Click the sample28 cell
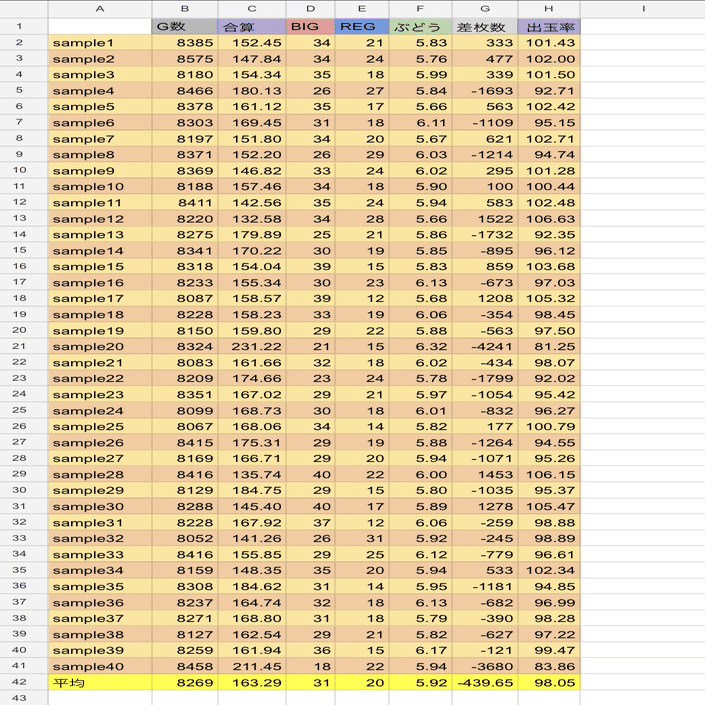Viewport: 705px width, 705px height. (100, 475)
